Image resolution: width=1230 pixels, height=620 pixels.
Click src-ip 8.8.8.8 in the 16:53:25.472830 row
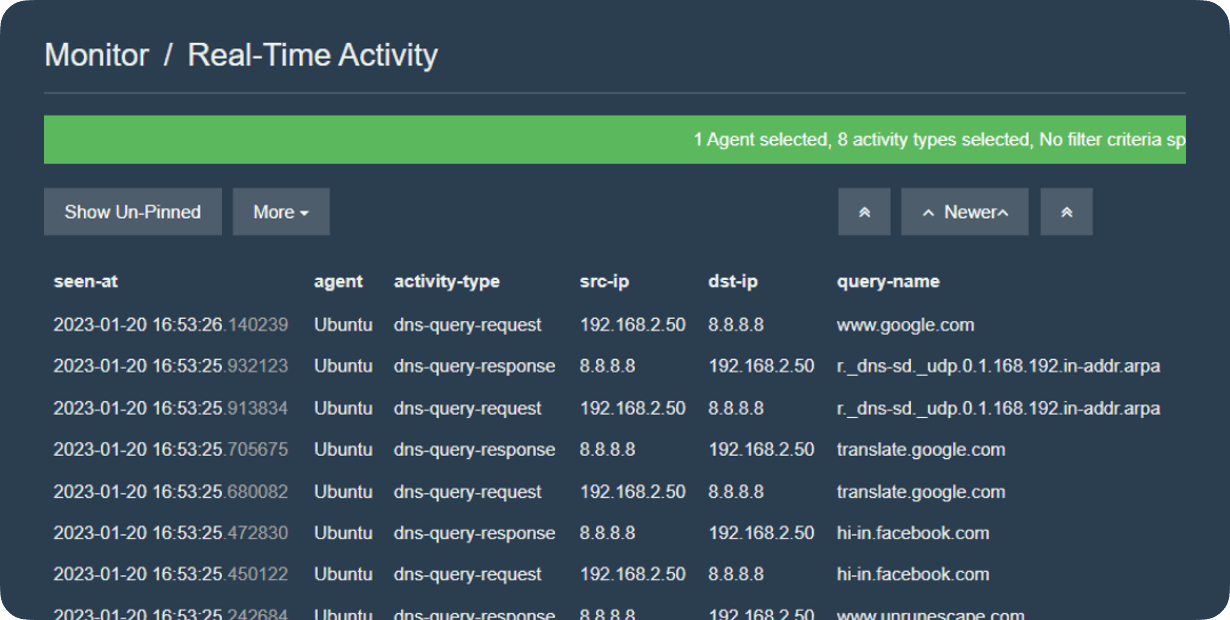(607, 533)
